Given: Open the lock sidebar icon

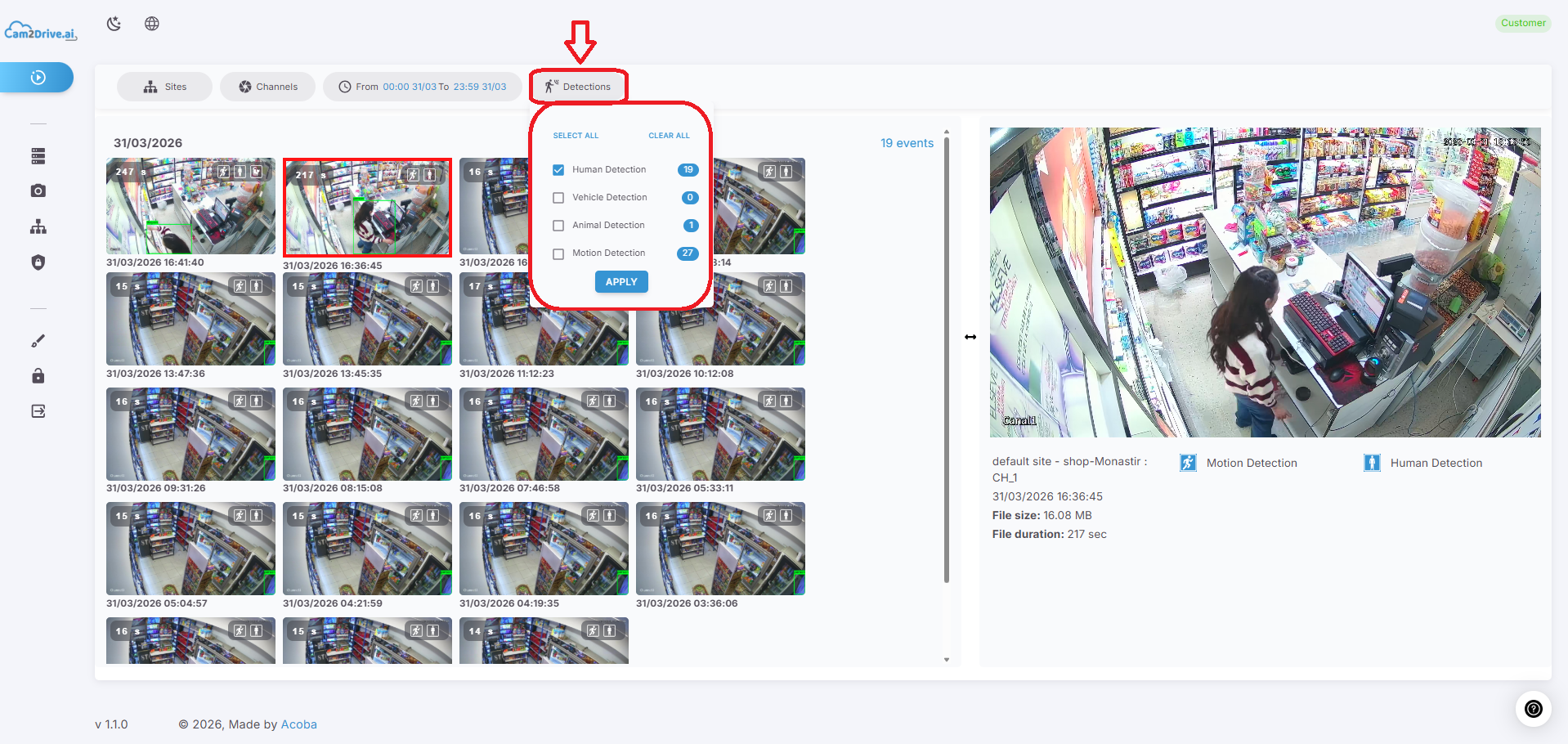Looking at the screenshot, I should click(x=38, y=376).
